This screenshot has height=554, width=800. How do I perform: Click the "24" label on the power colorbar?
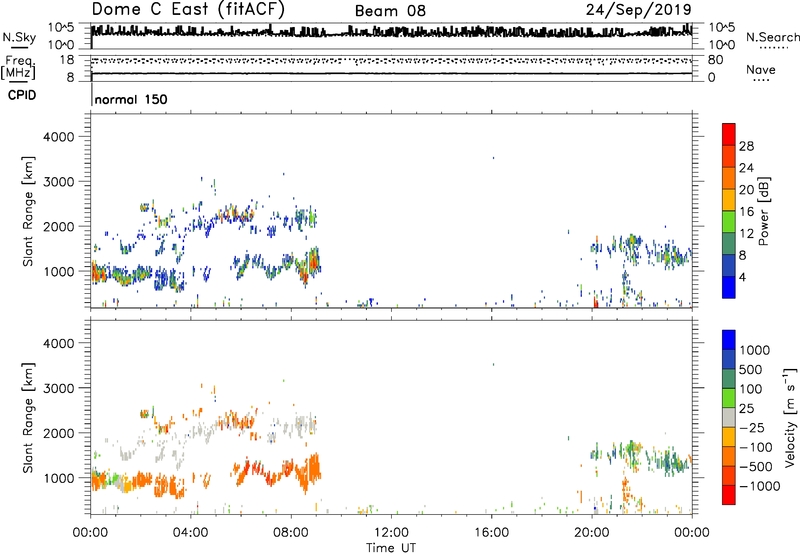(746, 168)
